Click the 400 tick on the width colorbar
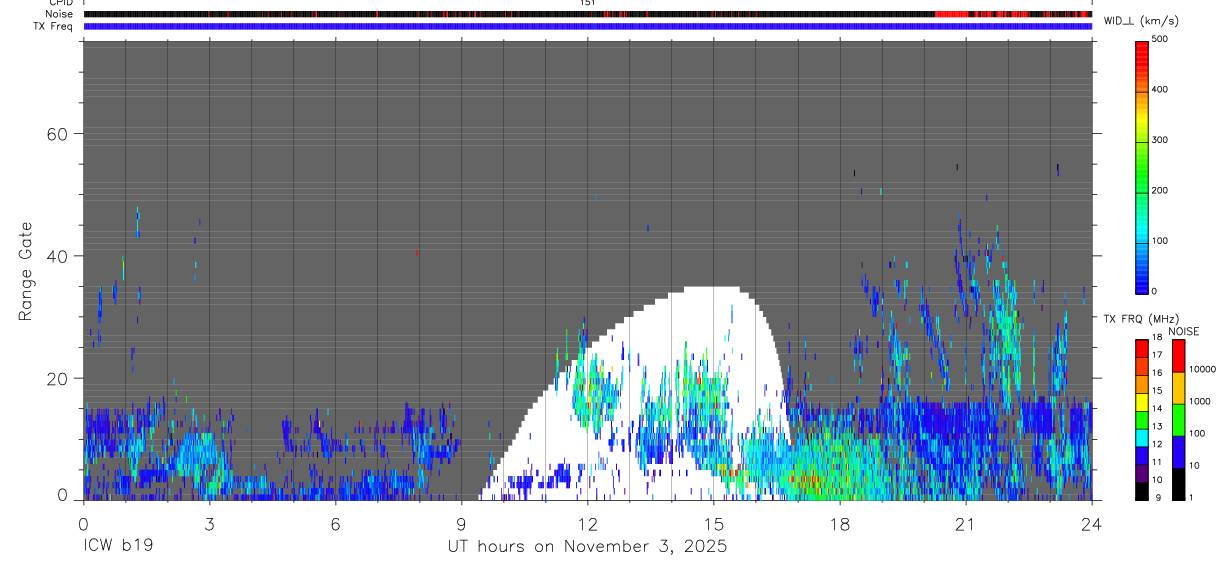This screenshot has width=1228, height=567. pyautogui.click(x=1161, y=89)
